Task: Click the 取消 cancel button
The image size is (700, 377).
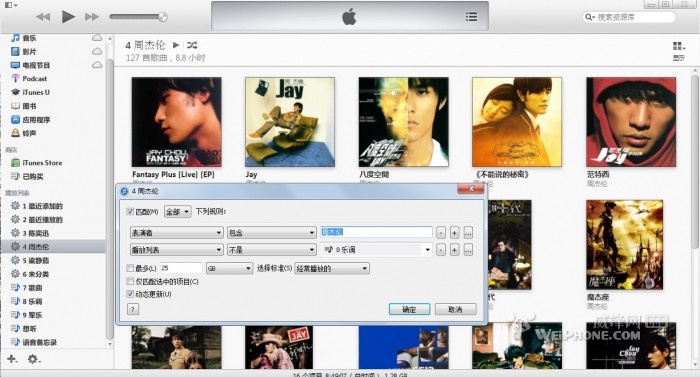Action: tap(455, 309)
